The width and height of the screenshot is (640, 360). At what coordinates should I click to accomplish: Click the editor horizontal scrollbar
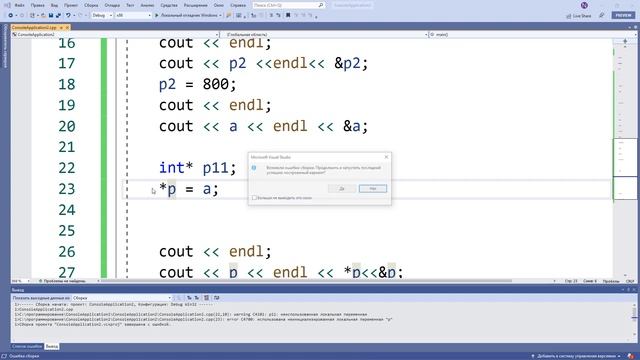[306, 281]
